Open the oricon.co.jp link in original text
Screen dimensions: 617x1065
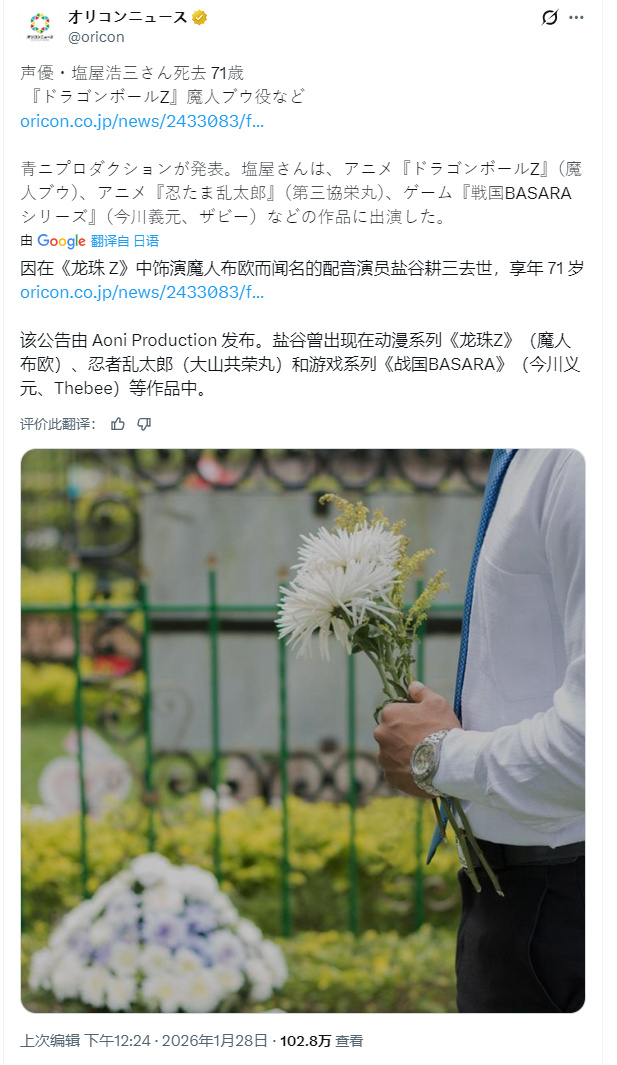click(x=142, y=121)
